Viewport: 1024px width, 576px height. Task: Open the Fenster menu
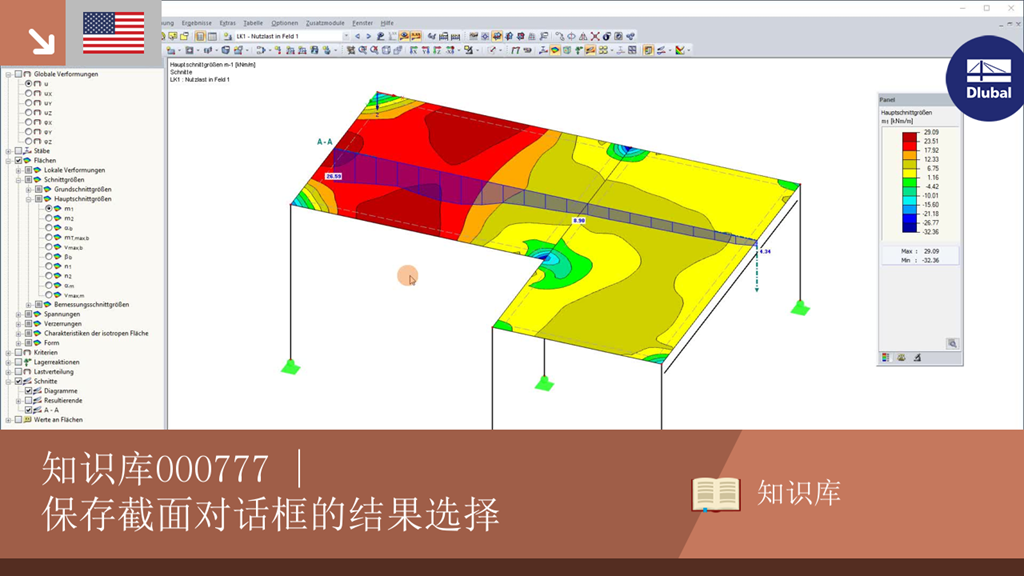coord(362,23)
